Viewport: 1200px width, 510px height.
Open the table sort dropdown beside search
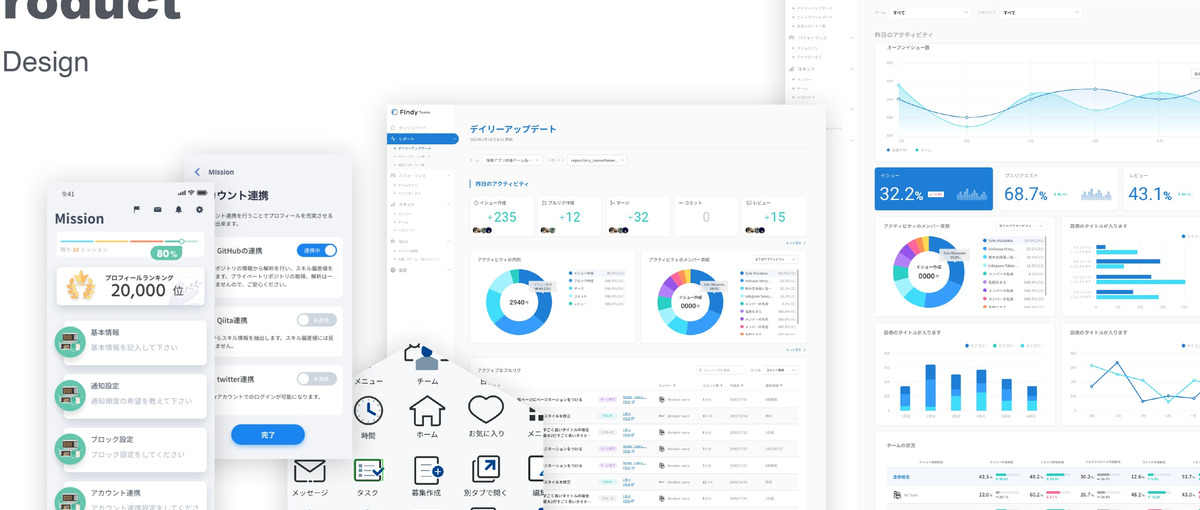tap(781, 370)
